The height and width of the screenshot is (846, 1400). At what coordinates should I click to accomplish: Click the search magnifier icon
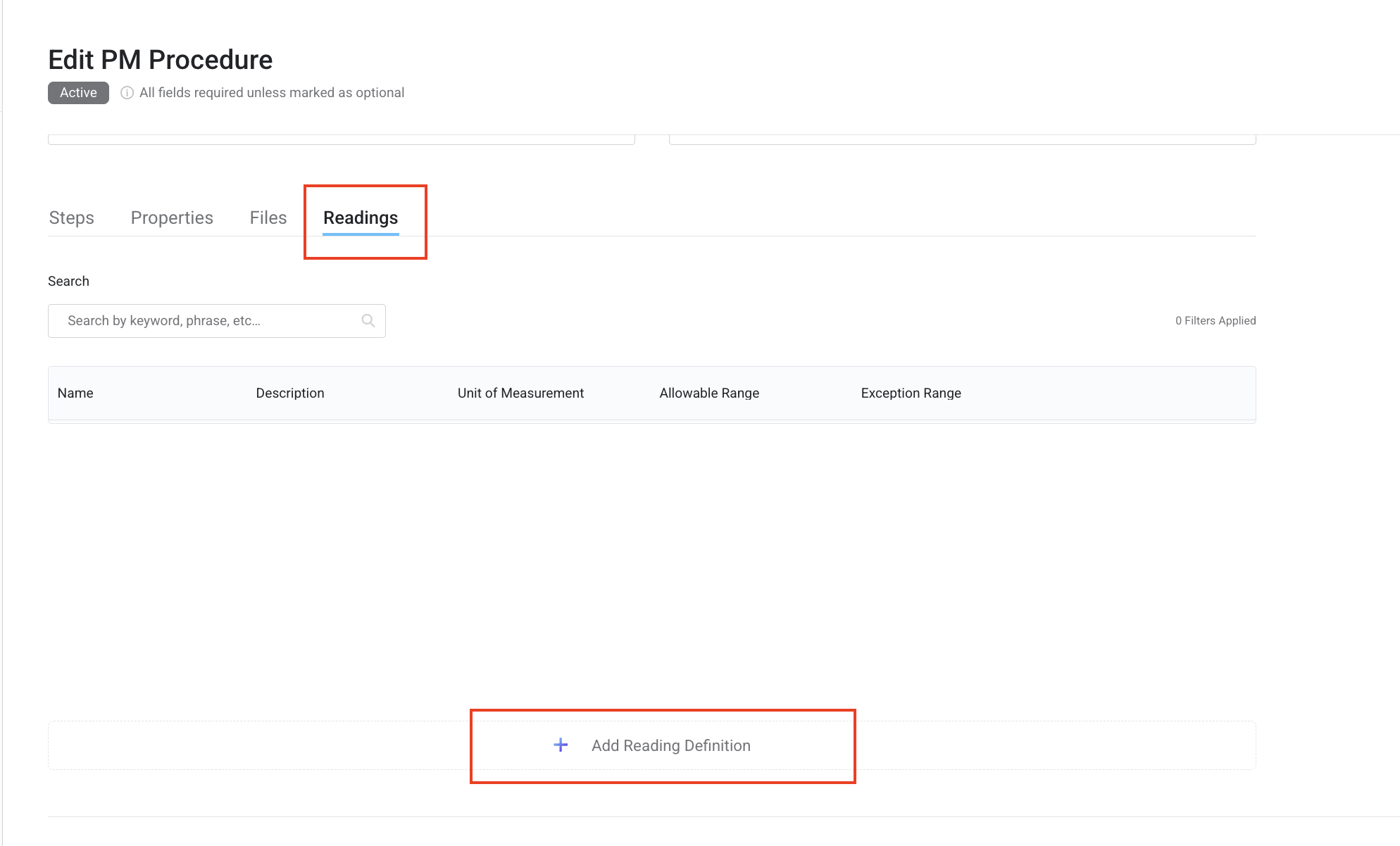[x=368, y=321]
